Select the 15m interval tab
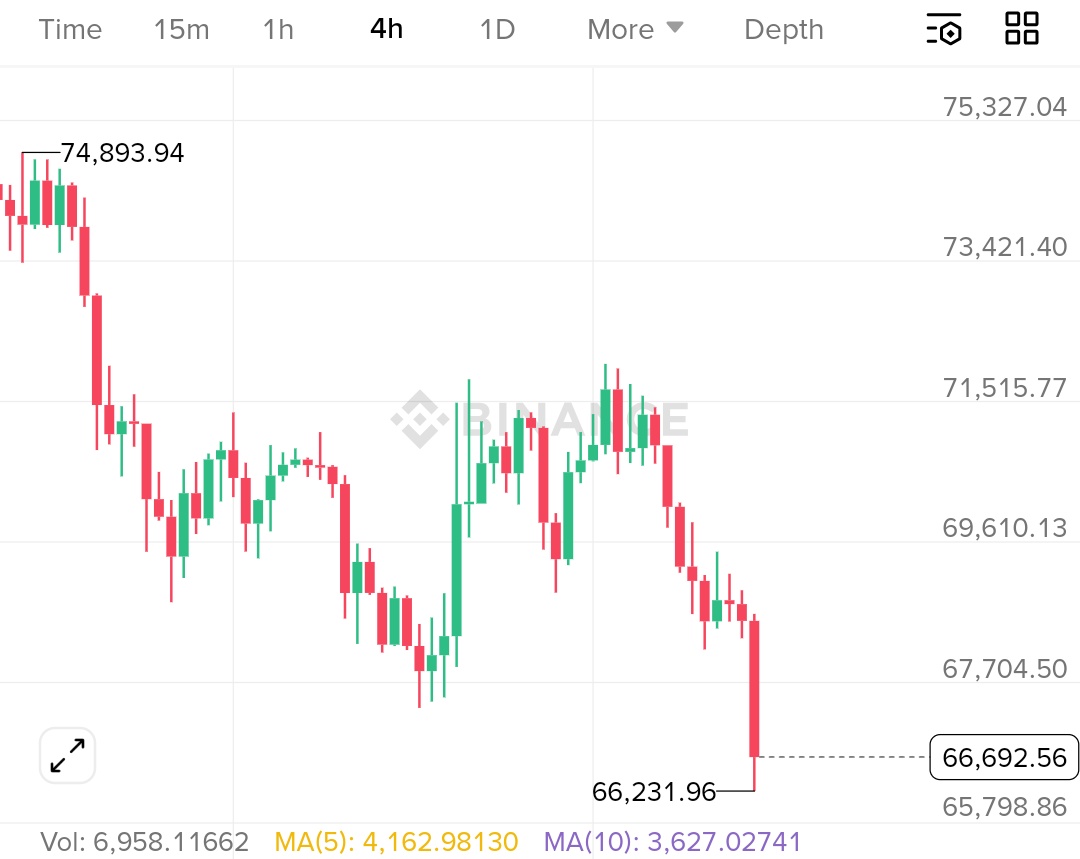 [x=182, y=29]
